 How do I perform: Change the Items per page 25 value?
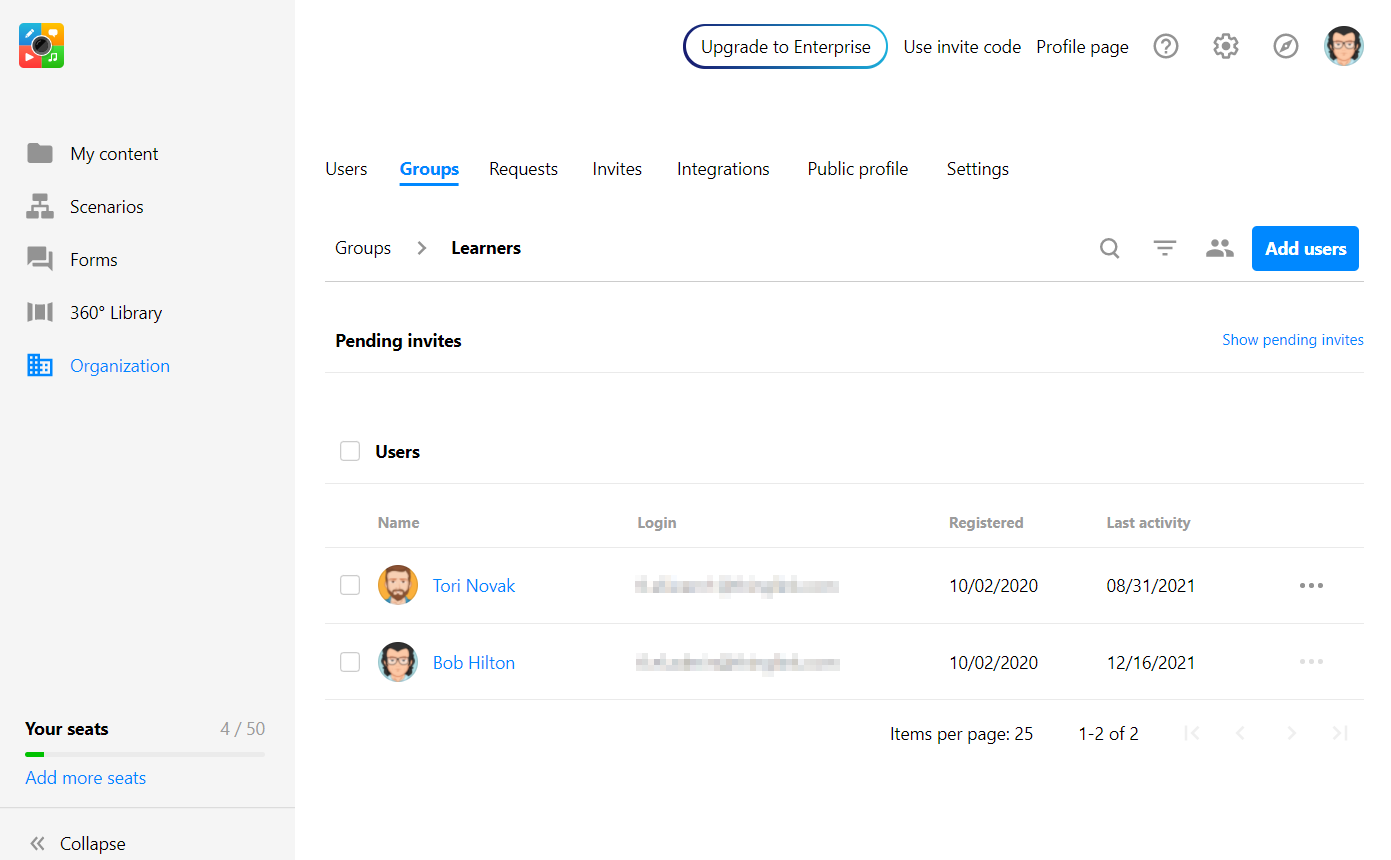[1023, 733]
